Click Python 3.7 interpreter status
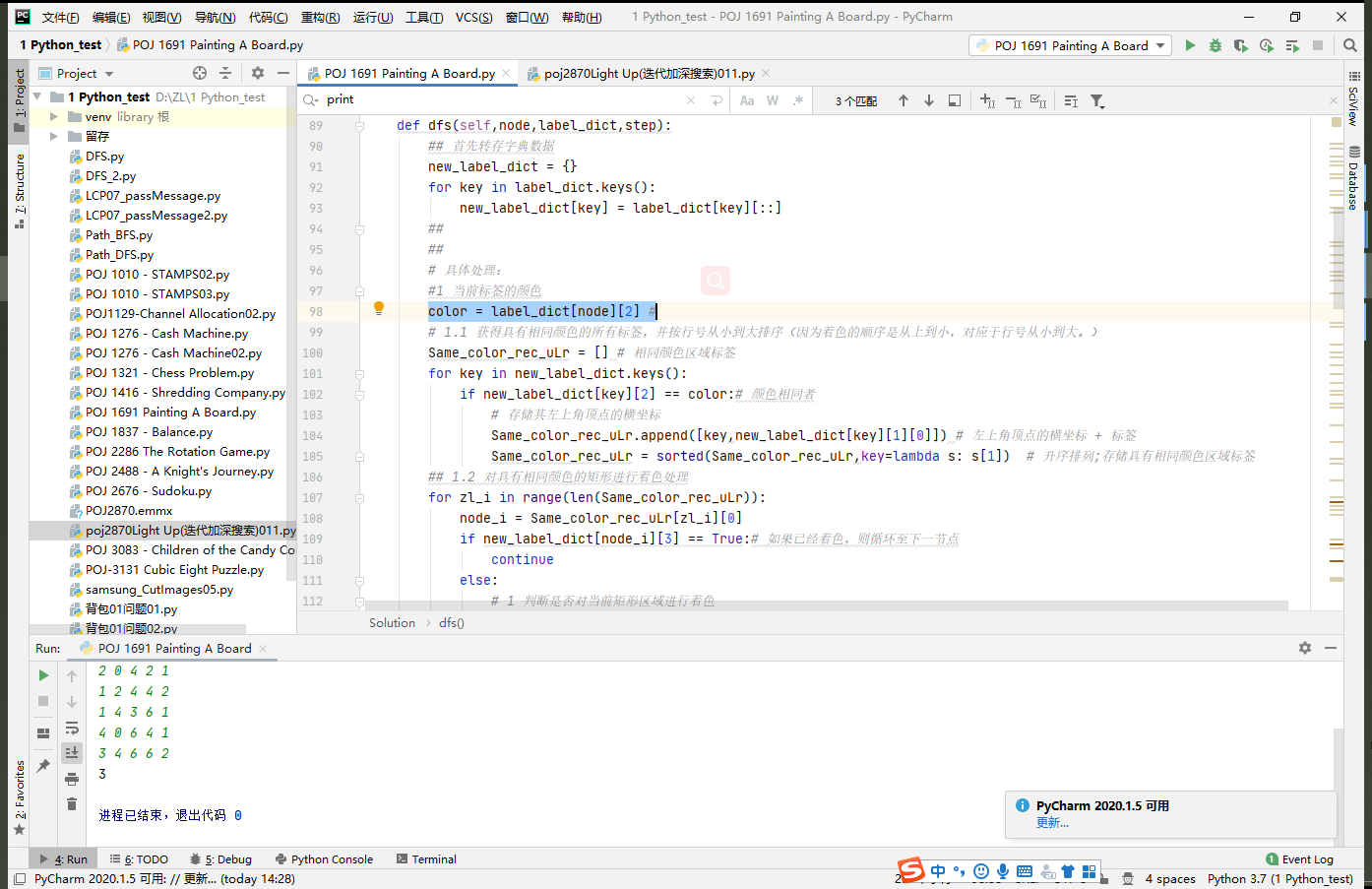 [x=1280, y=878]
